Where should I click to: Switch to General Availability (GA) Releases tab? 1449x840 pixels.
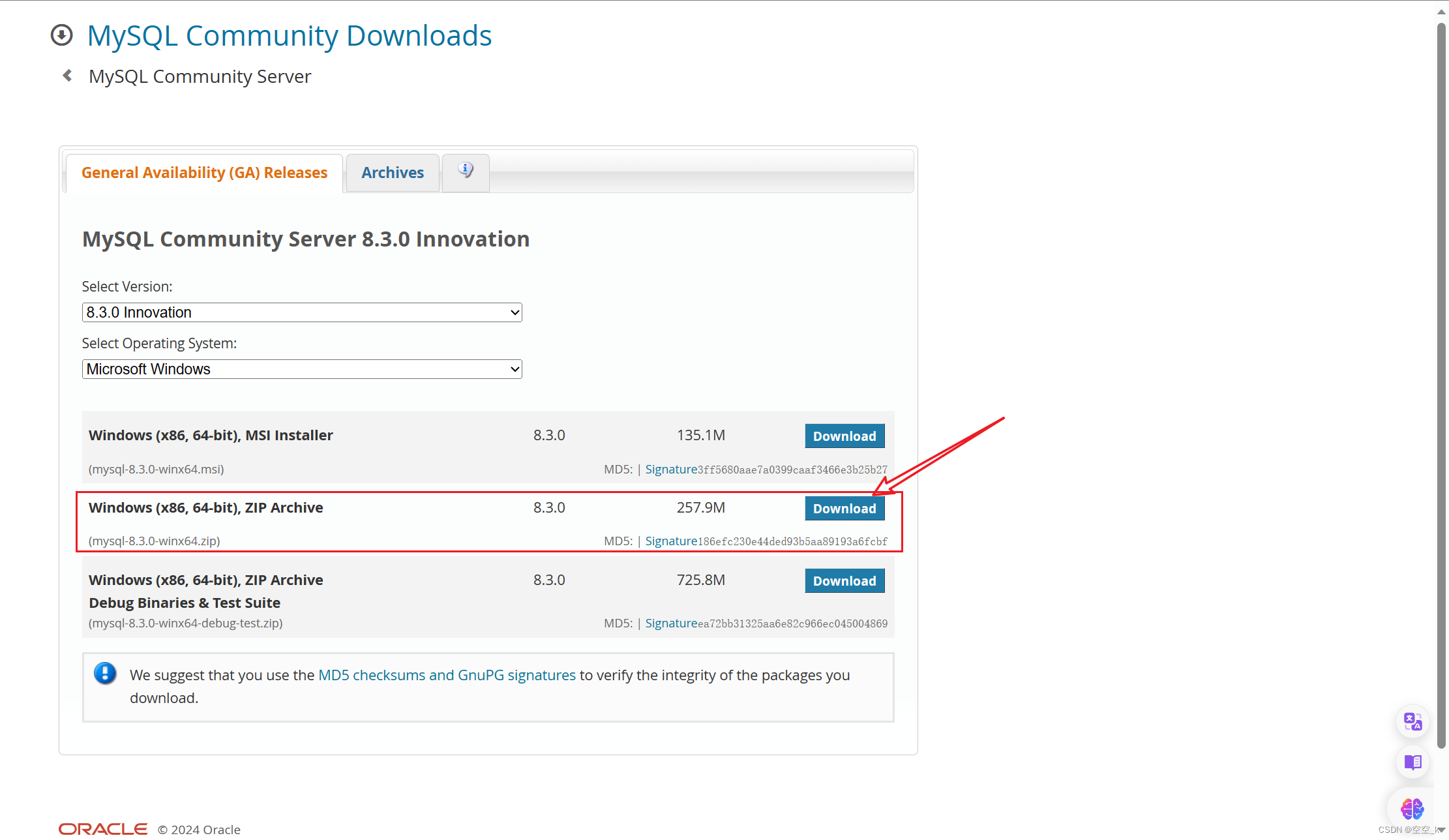click(x=204, y=173)
